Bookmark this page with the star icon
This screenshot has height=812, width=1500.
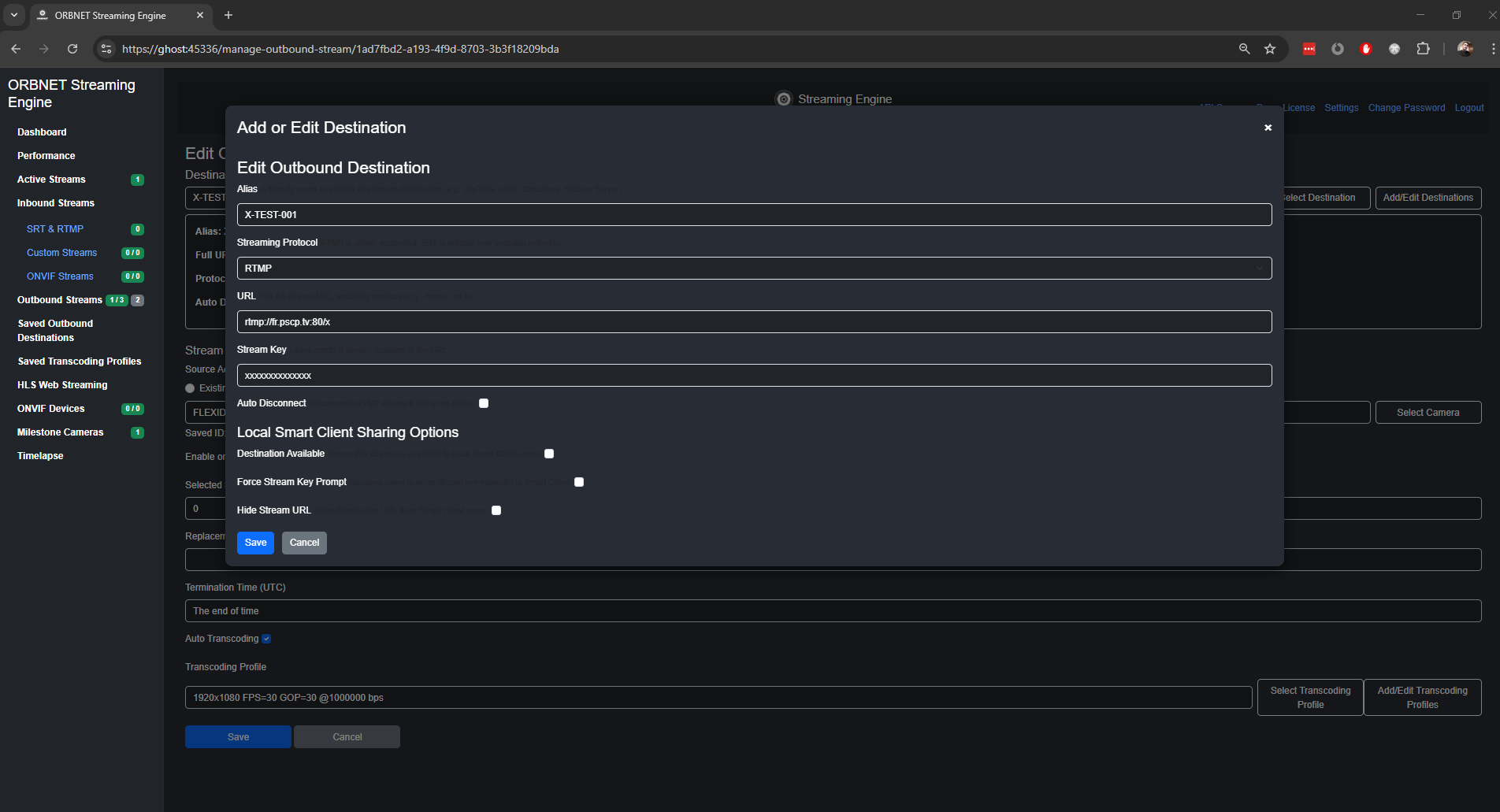click(1270, 49)
